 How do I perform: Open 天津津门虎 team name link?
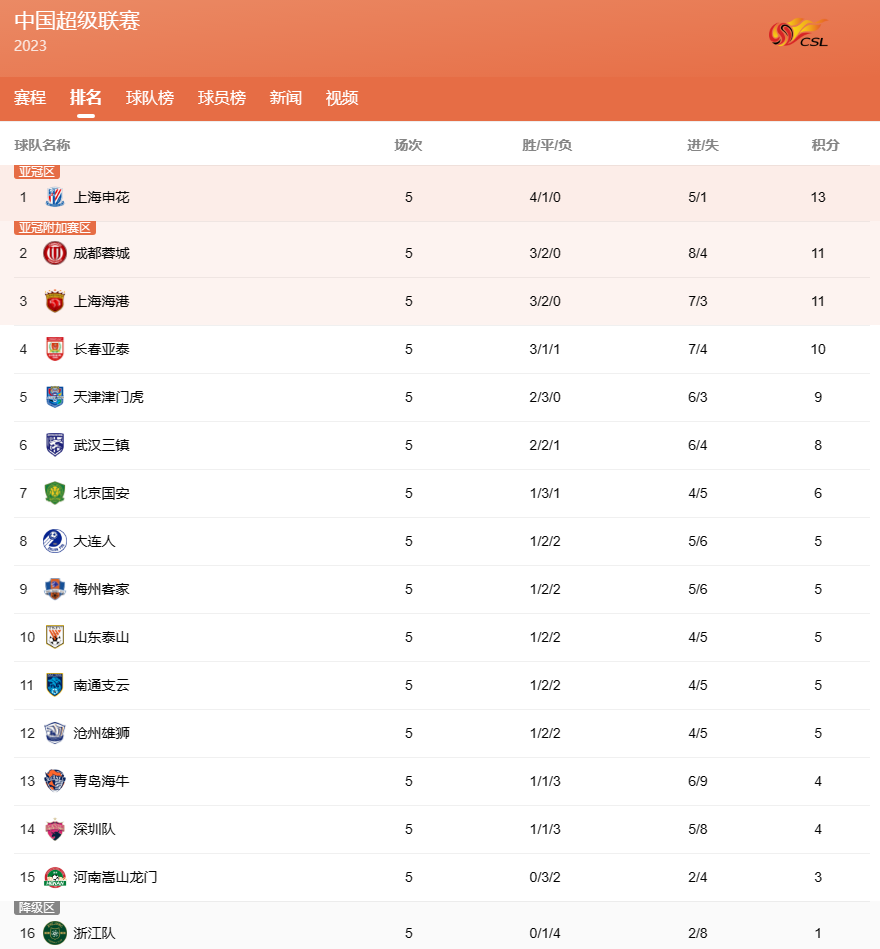point(108,397)
